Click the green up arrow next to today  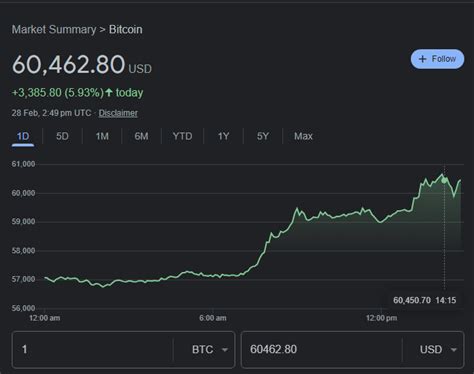109,92
